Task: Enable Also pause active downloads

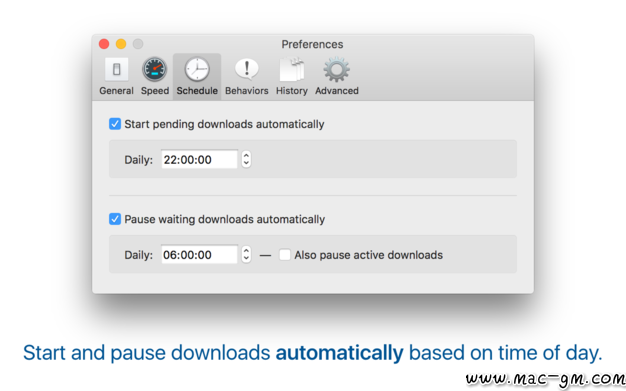Action: click(285, 255)
